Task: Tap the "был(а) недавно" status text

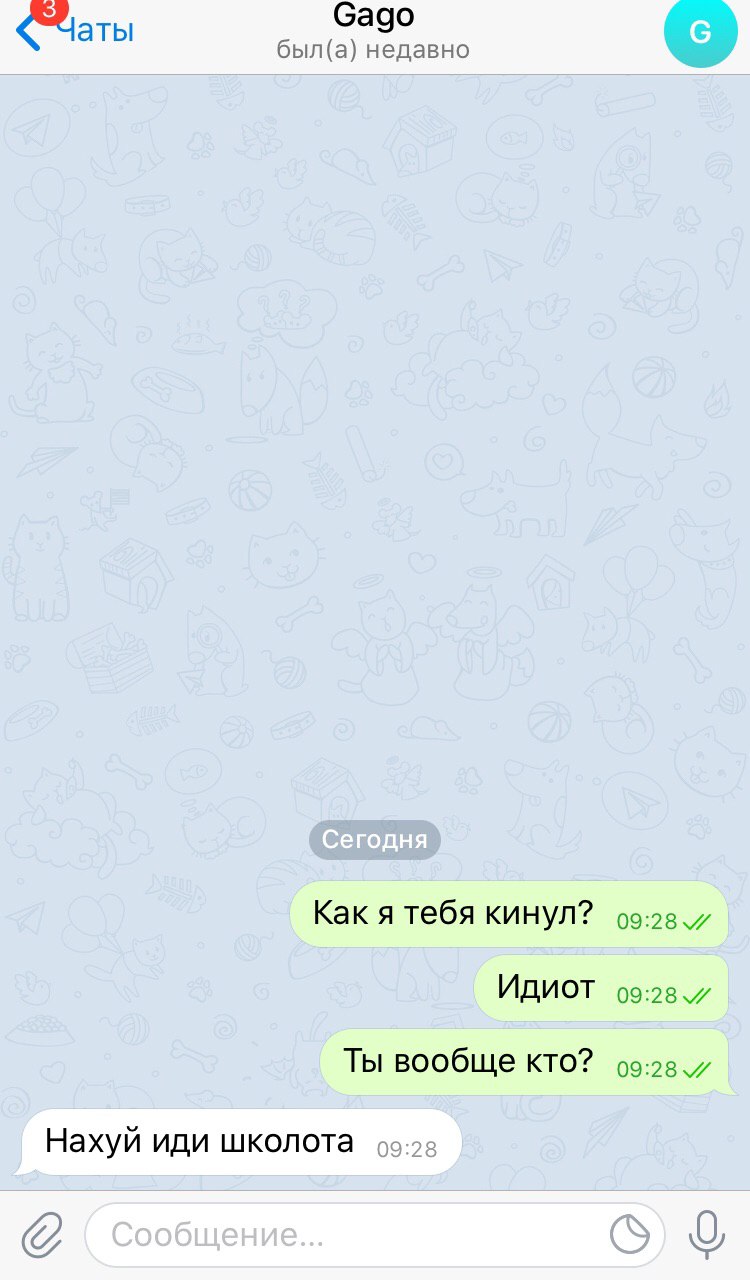Action: [x=373, y=49]
